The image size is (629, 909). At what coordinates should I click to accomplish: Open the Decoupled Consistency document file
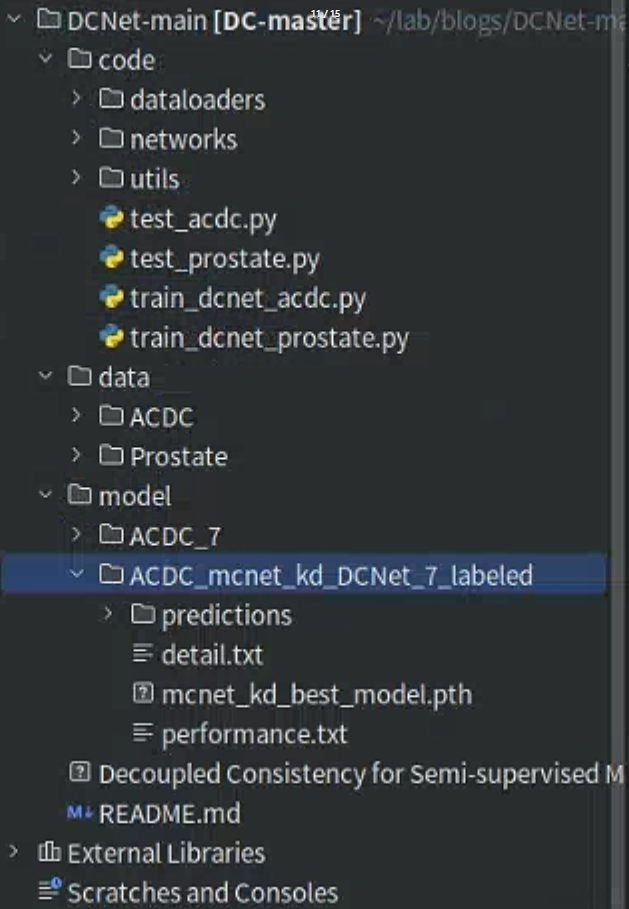pyautogui.click(x=360, y=774)
